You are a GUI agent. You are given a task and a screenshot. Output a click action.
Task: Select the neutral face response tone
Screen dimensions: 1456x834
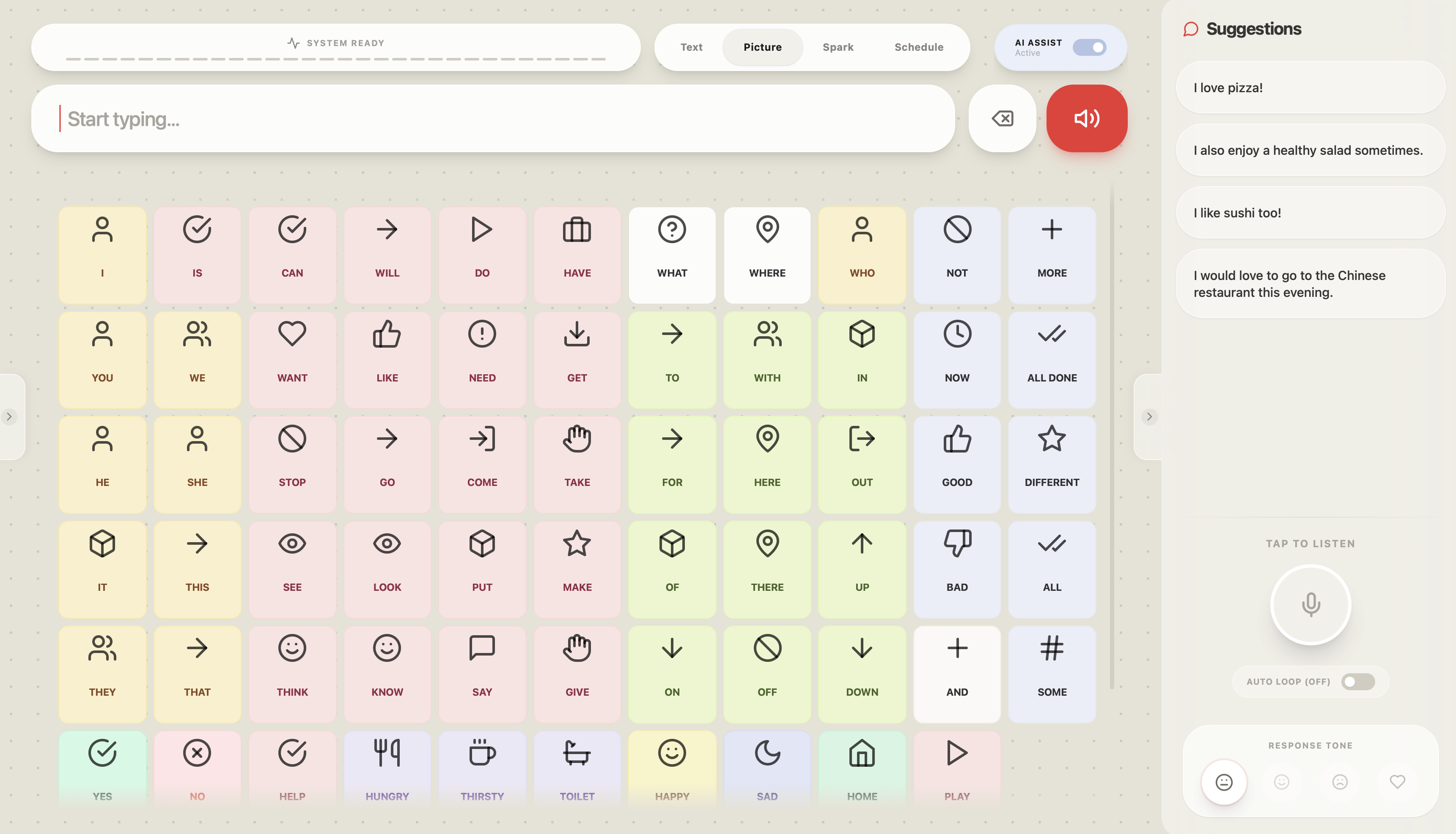pyautogui.click(x=1224, y=782)
